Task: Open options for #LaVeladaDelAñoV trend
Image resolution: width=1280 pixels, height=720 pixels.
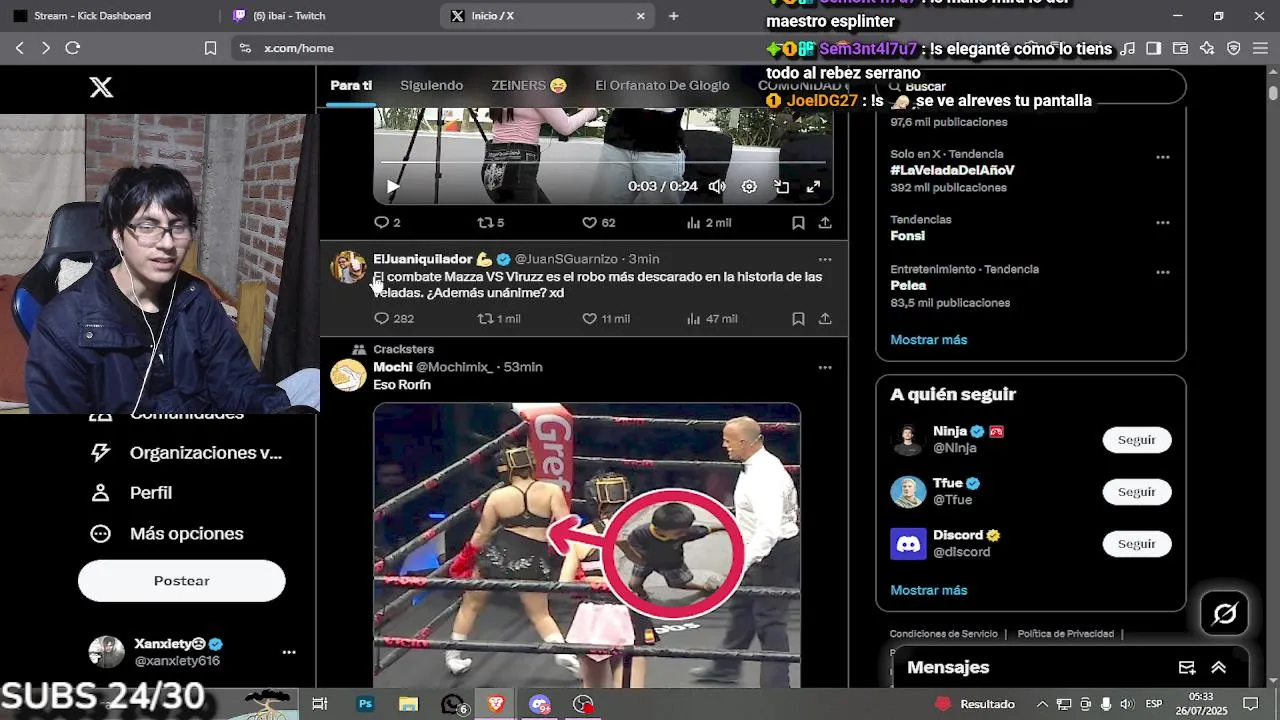Action: tap(1163, 157)
